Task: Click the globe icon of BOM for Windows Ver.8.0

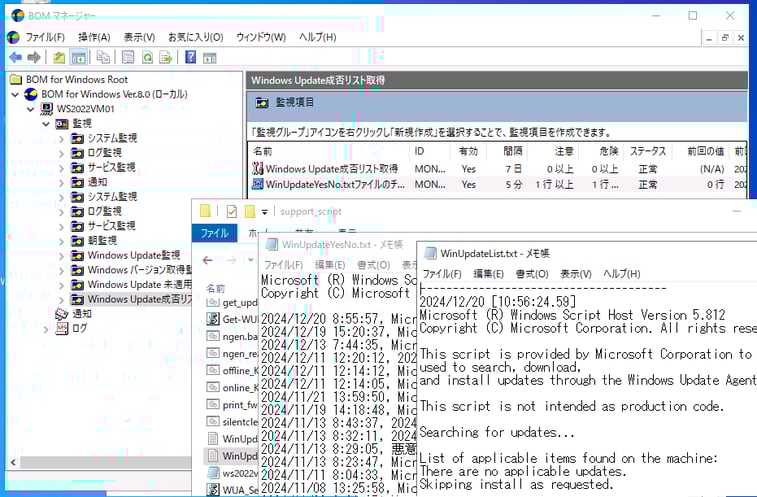Action: [x=31, y=94]
